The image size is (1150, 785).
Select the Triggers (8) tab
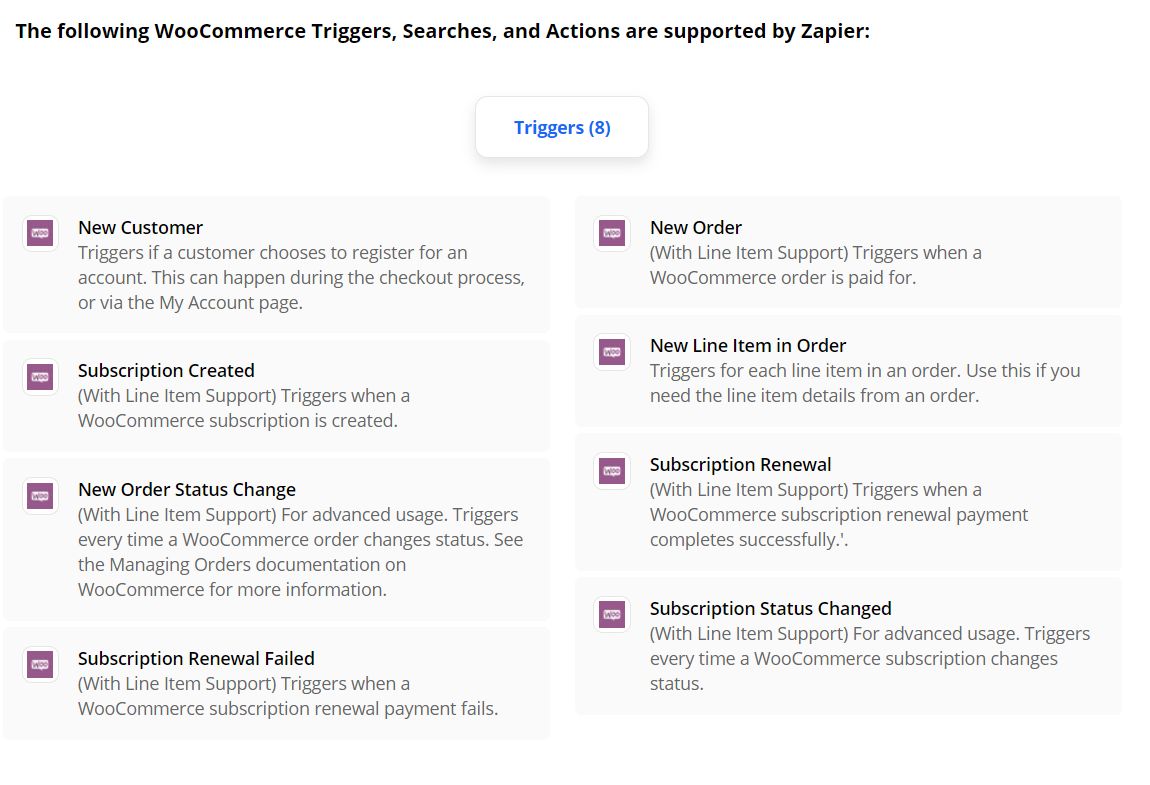(x=562, y=127)
